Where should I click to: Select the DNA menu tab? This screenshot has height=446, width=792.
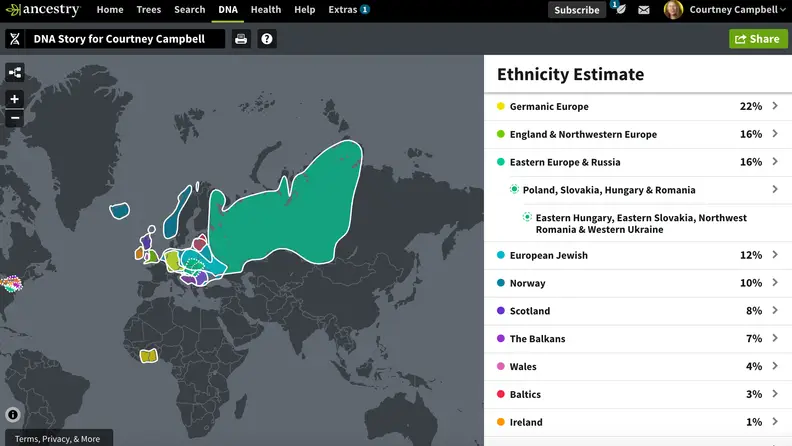[x=228, y=10]
